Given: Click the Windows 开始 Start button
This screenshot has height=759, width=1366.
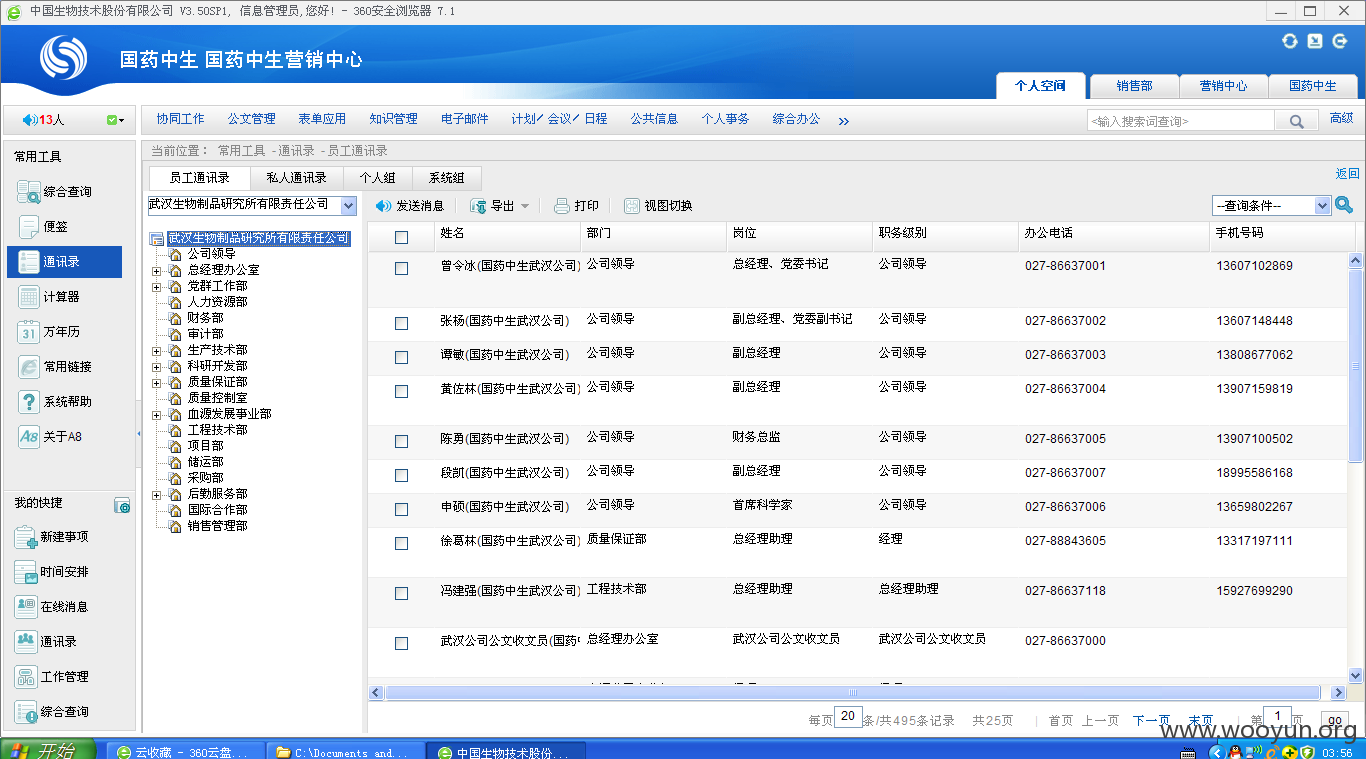Looking at the screenshot, I should [x=47, y=750].
